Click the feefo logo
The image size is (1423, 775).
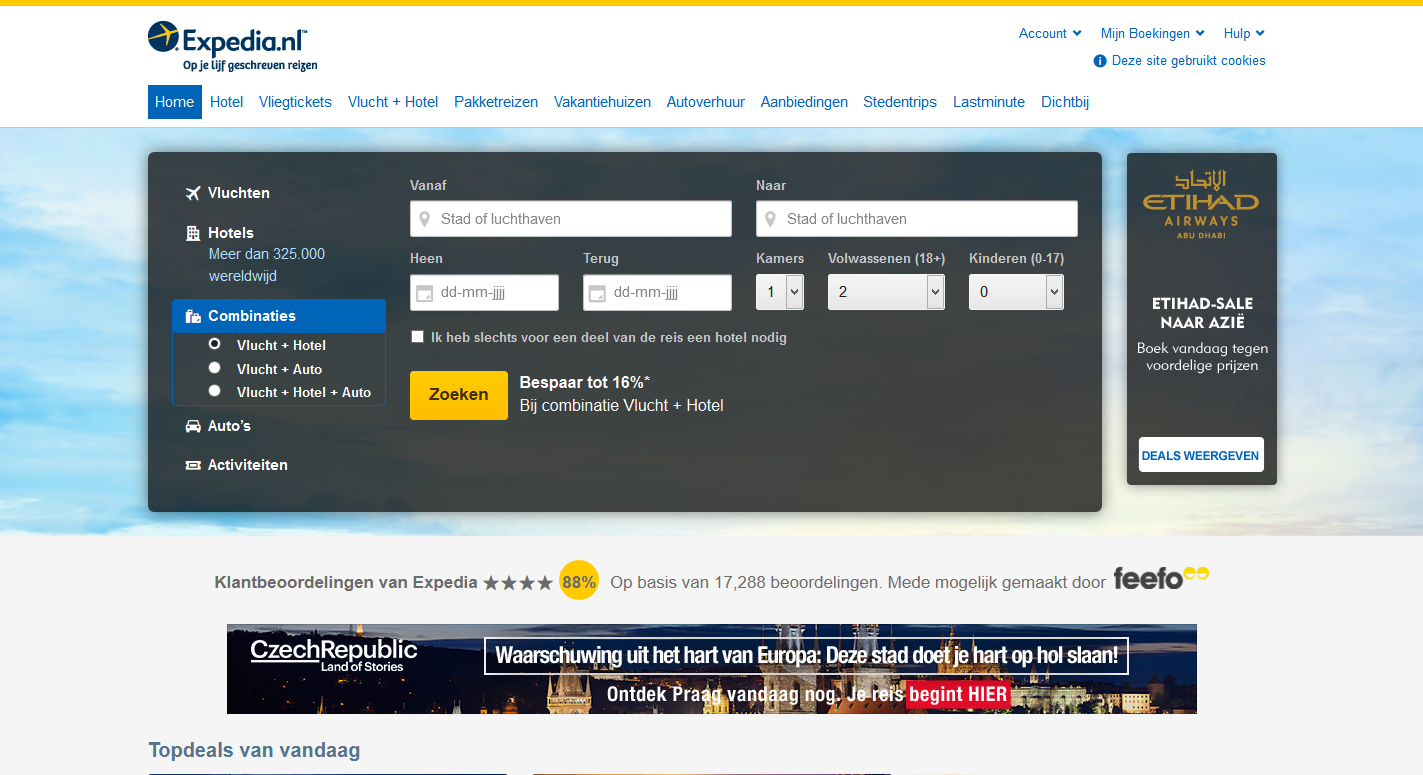coord(1161,578)
